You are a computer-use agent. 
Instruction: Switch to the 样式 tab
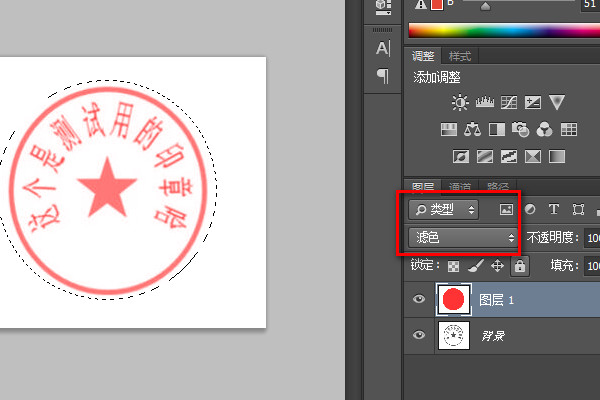coord(460,56)
